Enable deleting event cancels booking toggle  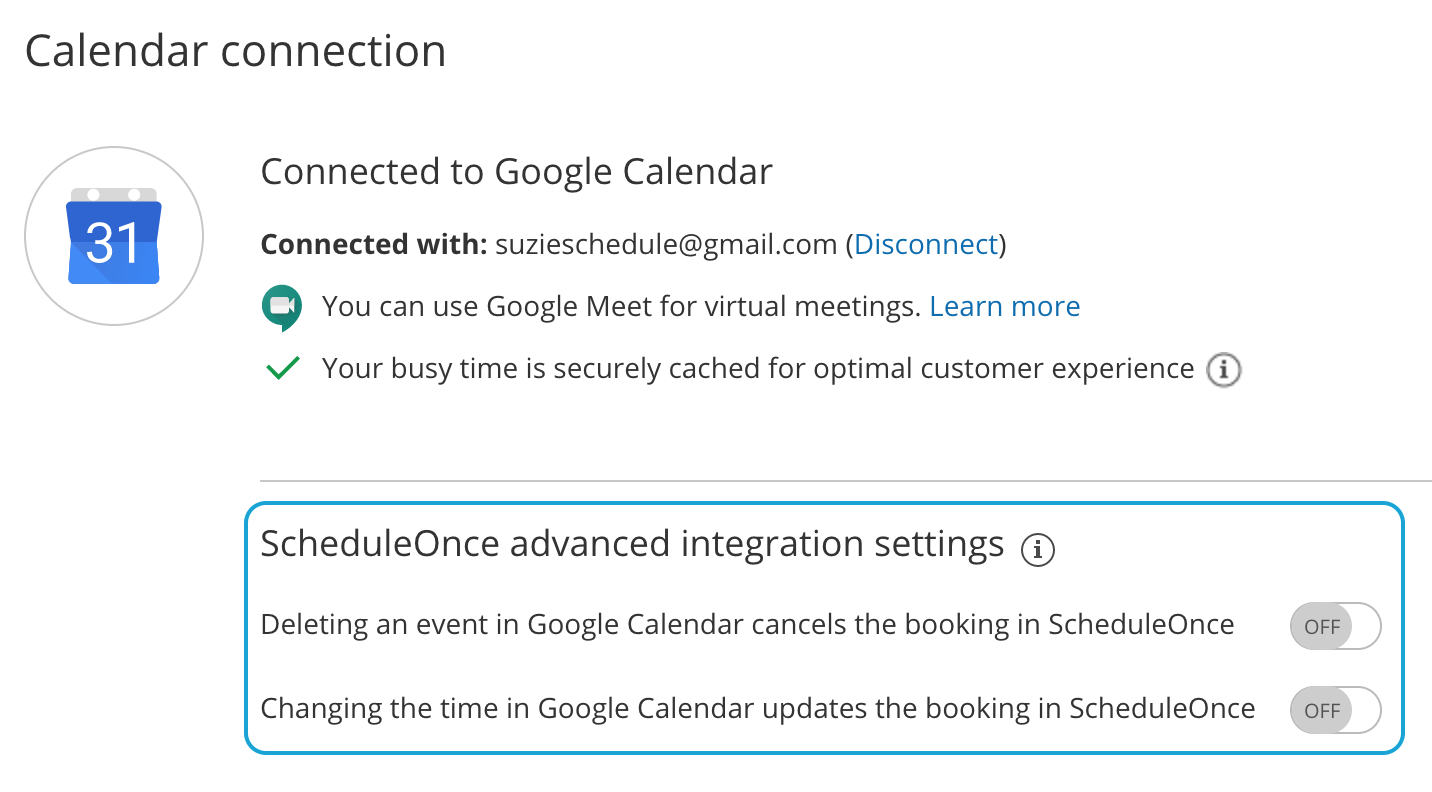pos(1335,627)
